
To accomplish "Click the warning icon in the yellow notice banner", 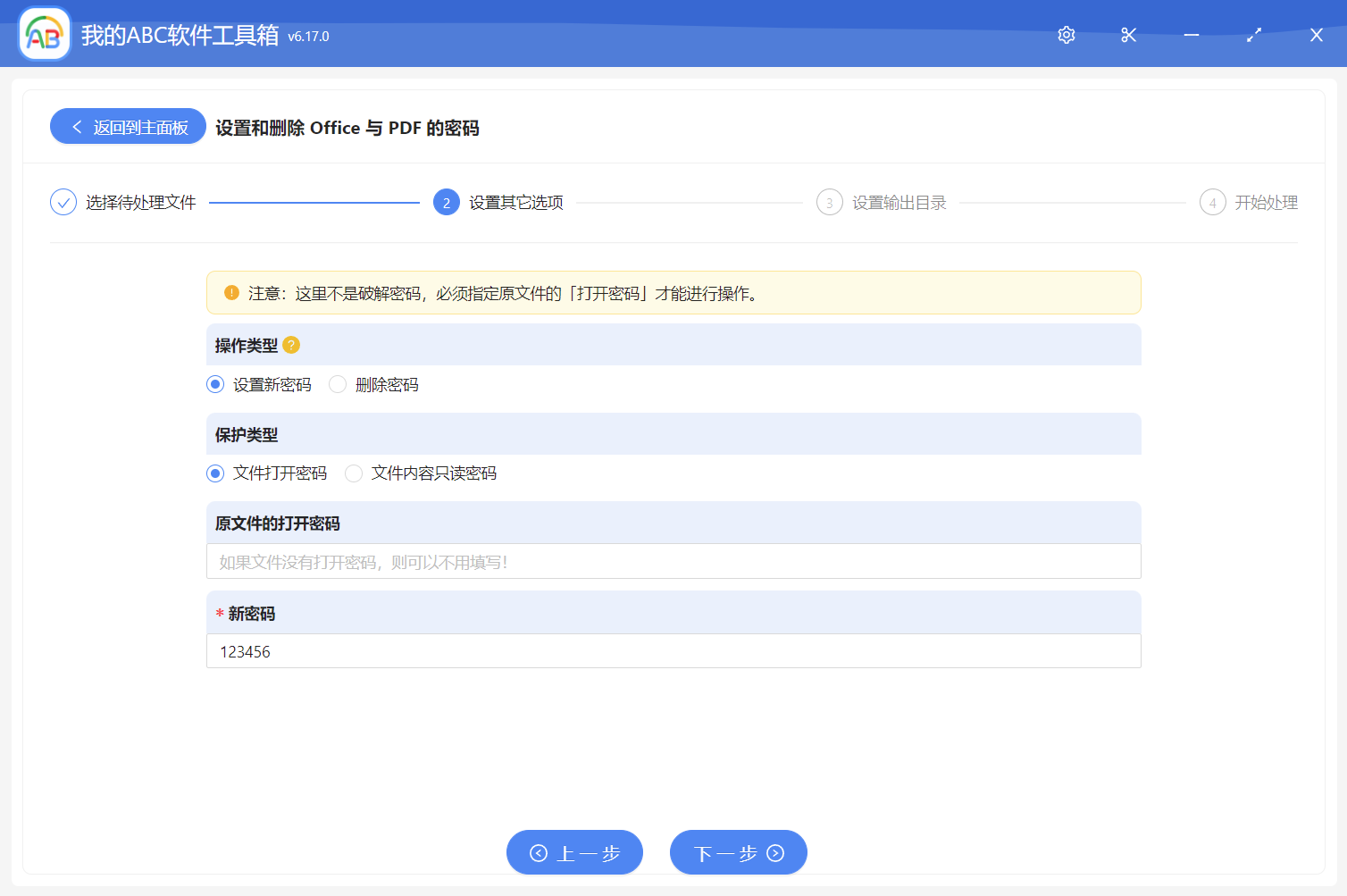I will click(231, 292).
